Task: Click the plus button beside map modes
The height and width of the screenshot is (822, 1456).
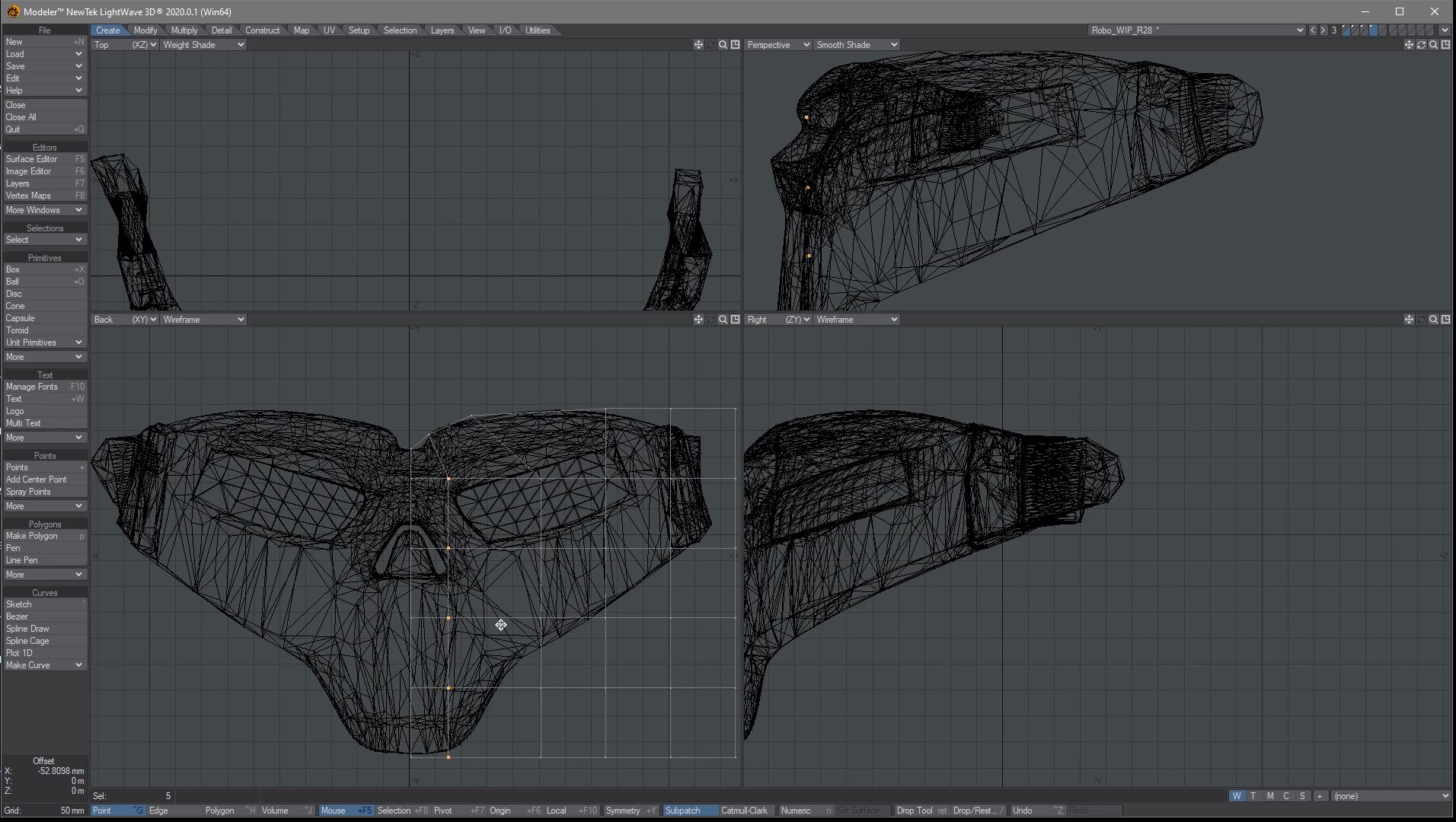Action: 1320,796
